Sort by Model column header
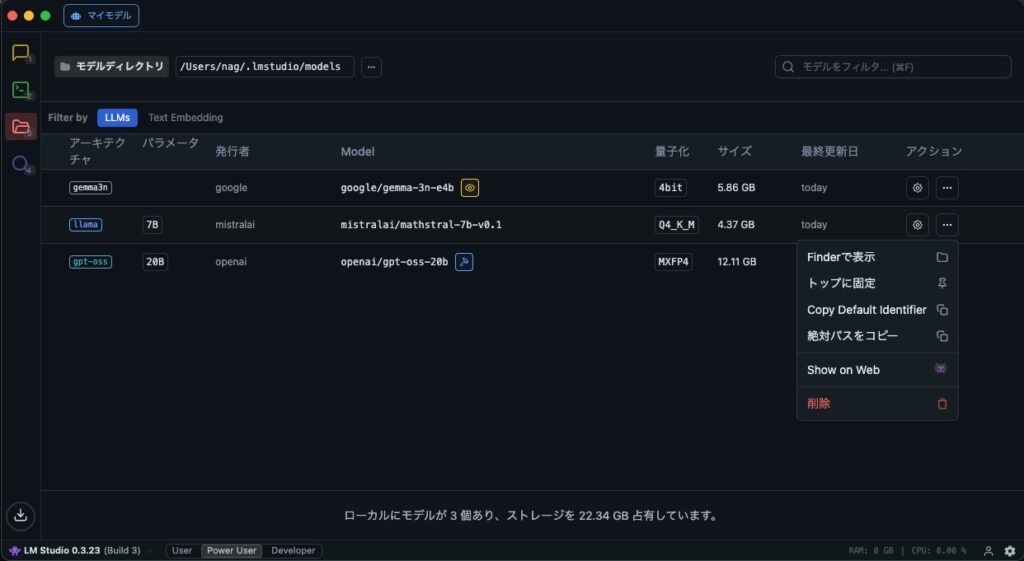Screen dimensions: 1024x561 tap(357, 152)
